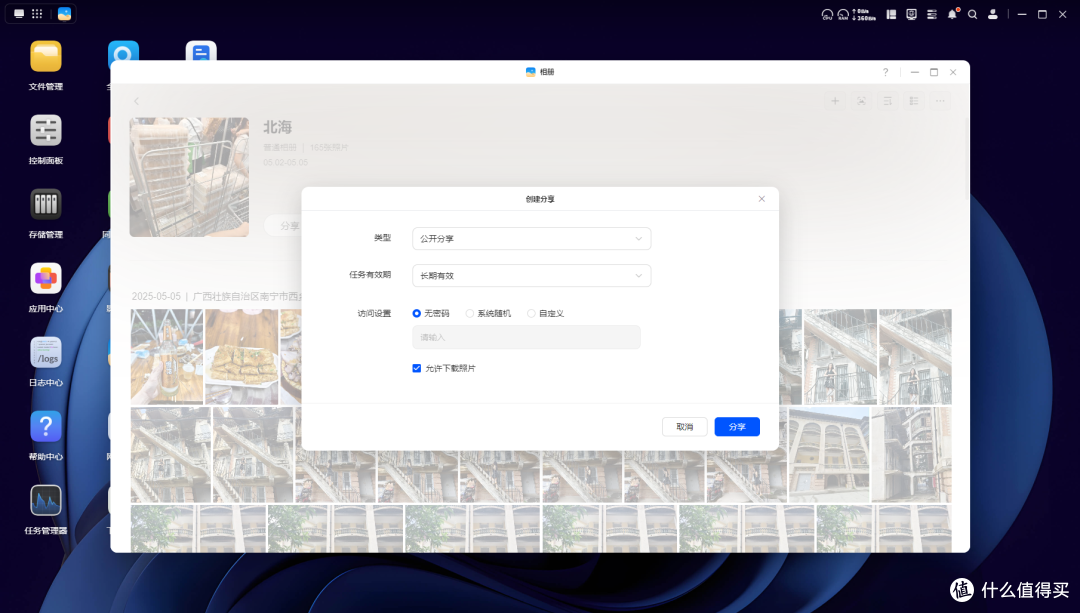Confirm with the blue 分享 button
The width and height of the screenshot is (1080, 613).
click(x=737, y=427)
